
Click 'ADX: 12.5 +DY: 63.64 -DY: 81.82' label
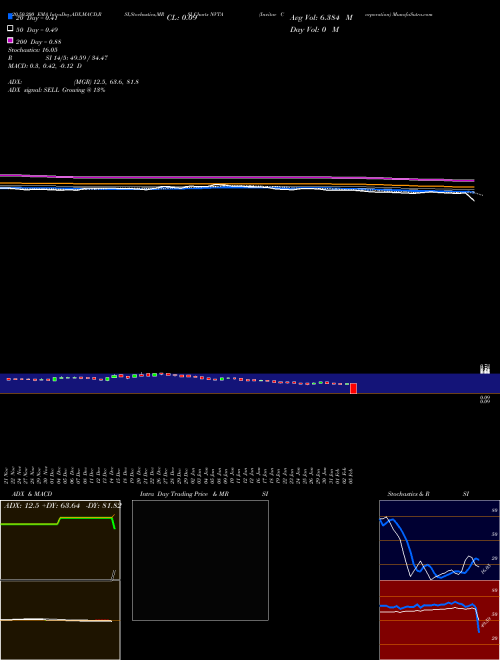[x=63, y=505]
